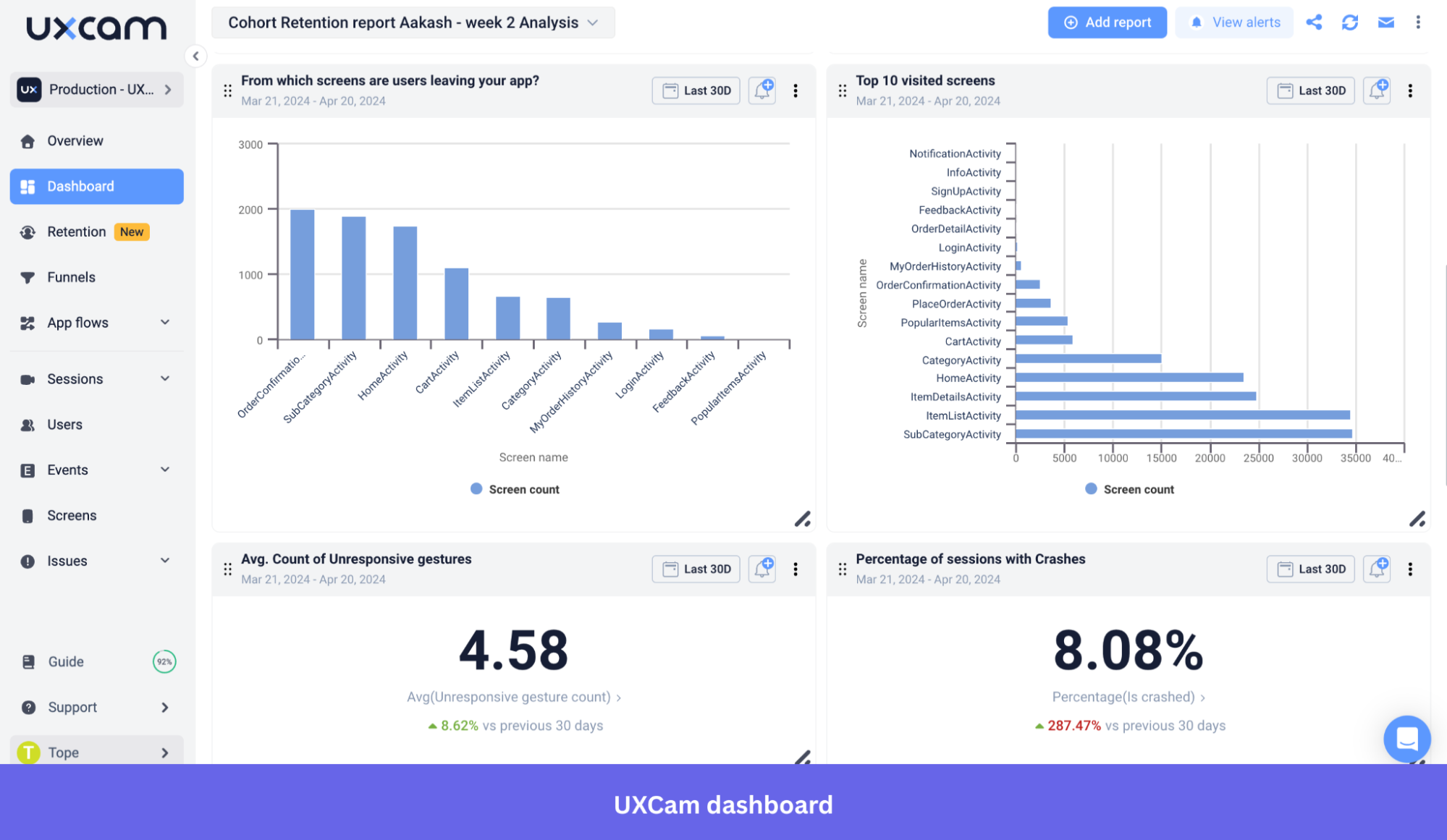
Task: Click the refresh dashboard icon
Action: coord(1349,22)
